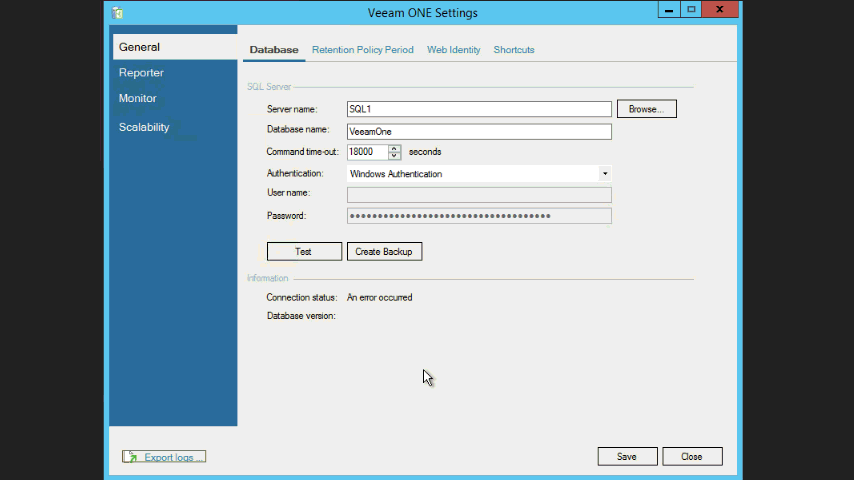This screenshot has width=854, height=480.
Task: Click the Veeam ONE Settings title bar icon
Action: [117, 13]
